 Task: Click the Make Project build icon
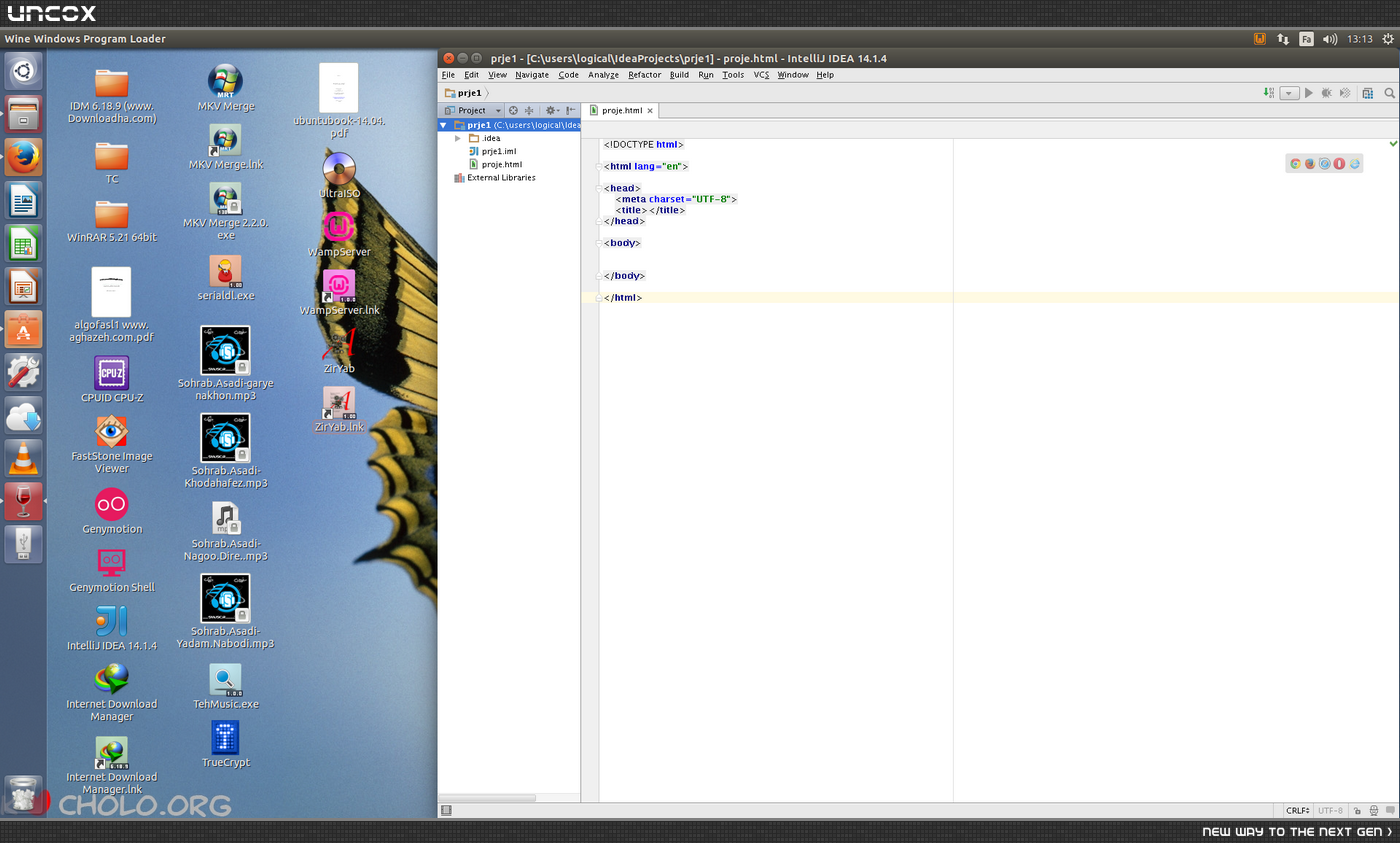(1269, 93)
